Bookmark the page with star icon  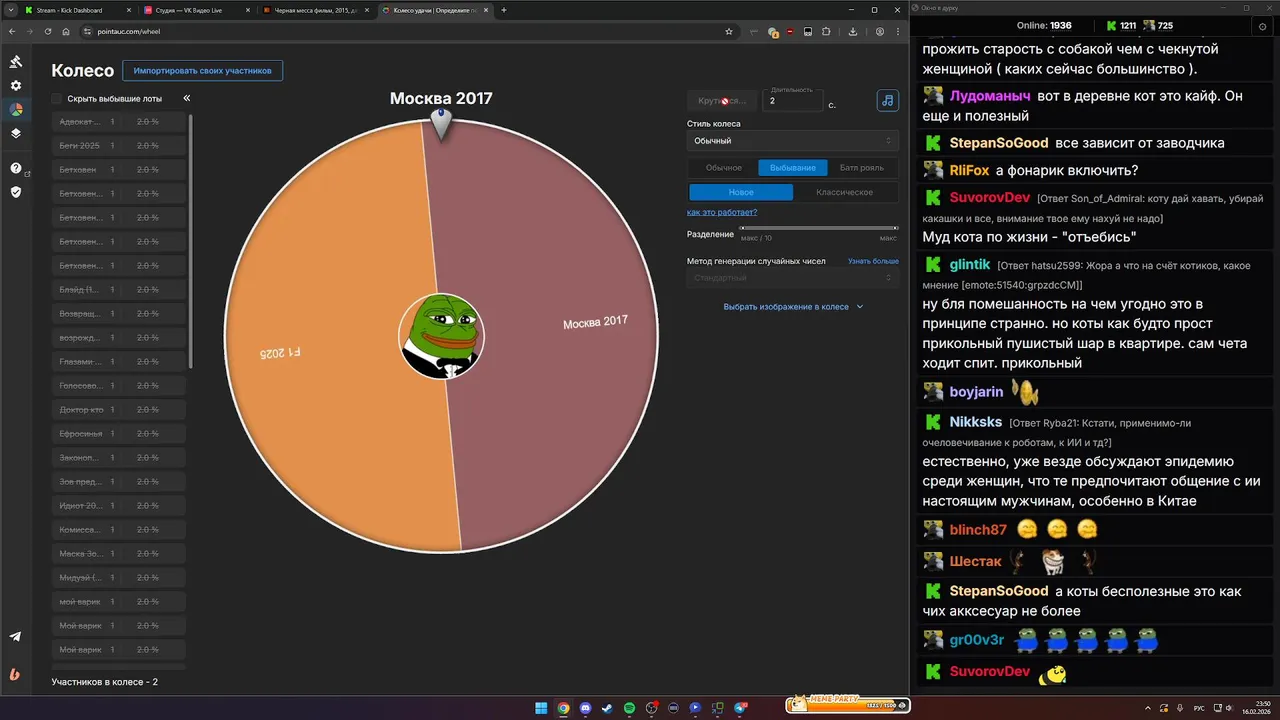[x=729, y=31]
